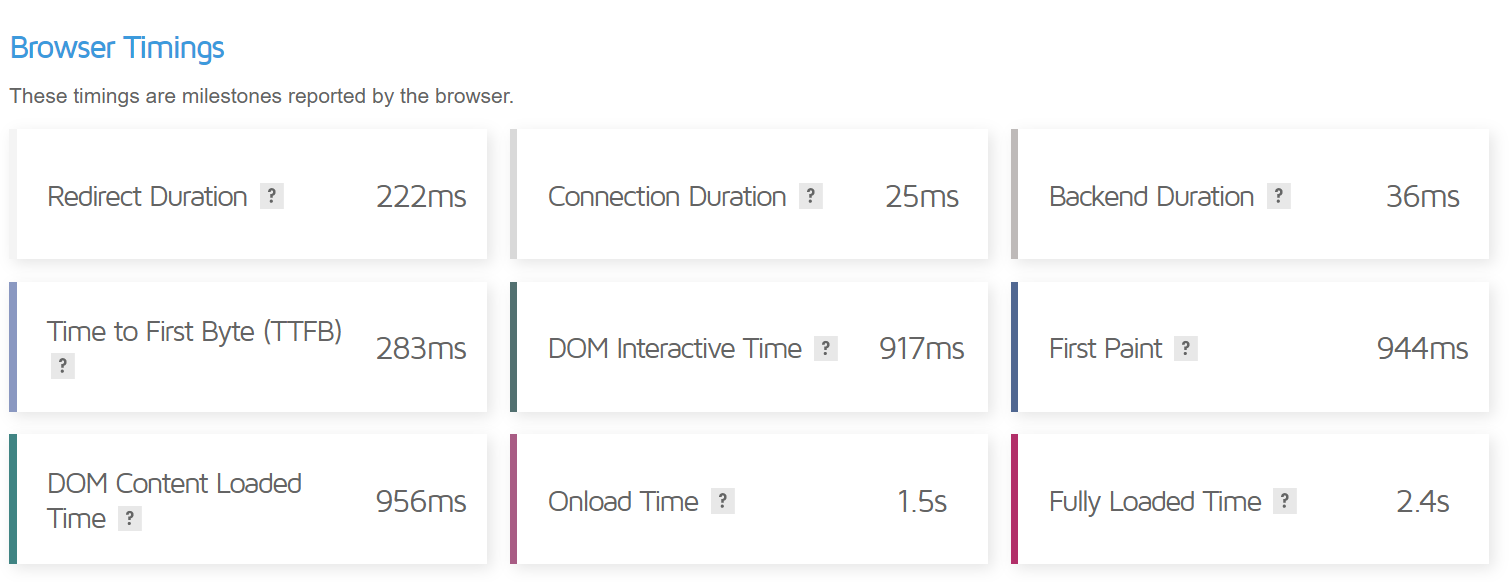Viewport: 1512px width, 582px height.
Task: Show the Onload Time help tooltip
Action: (x=723, y=502)
